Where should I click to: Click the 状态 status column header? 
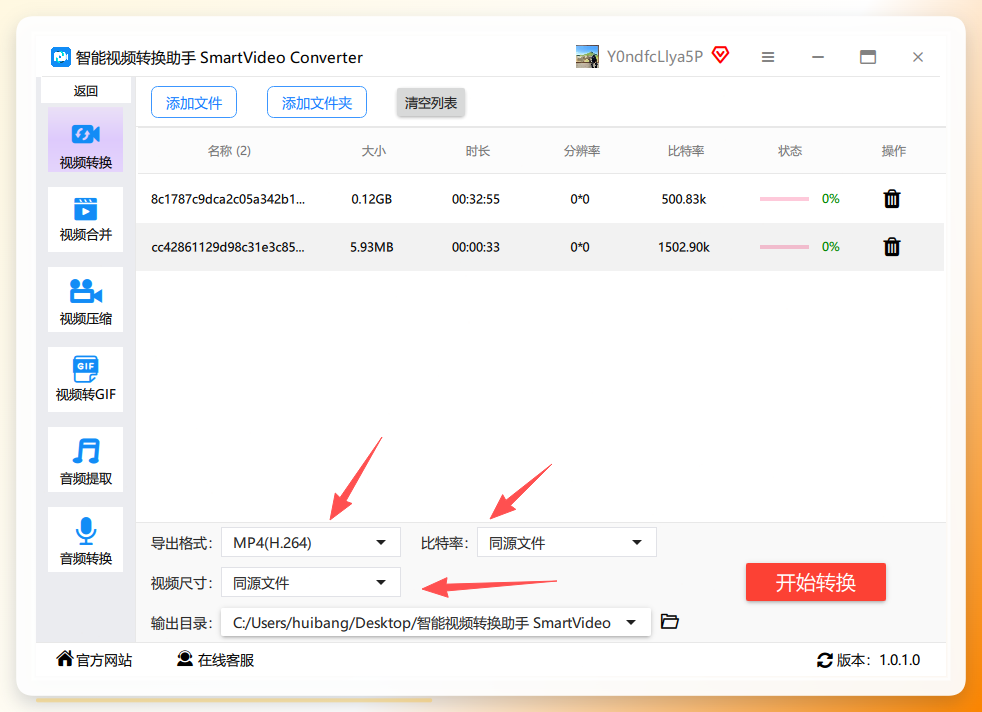click(x=790, y=151)
